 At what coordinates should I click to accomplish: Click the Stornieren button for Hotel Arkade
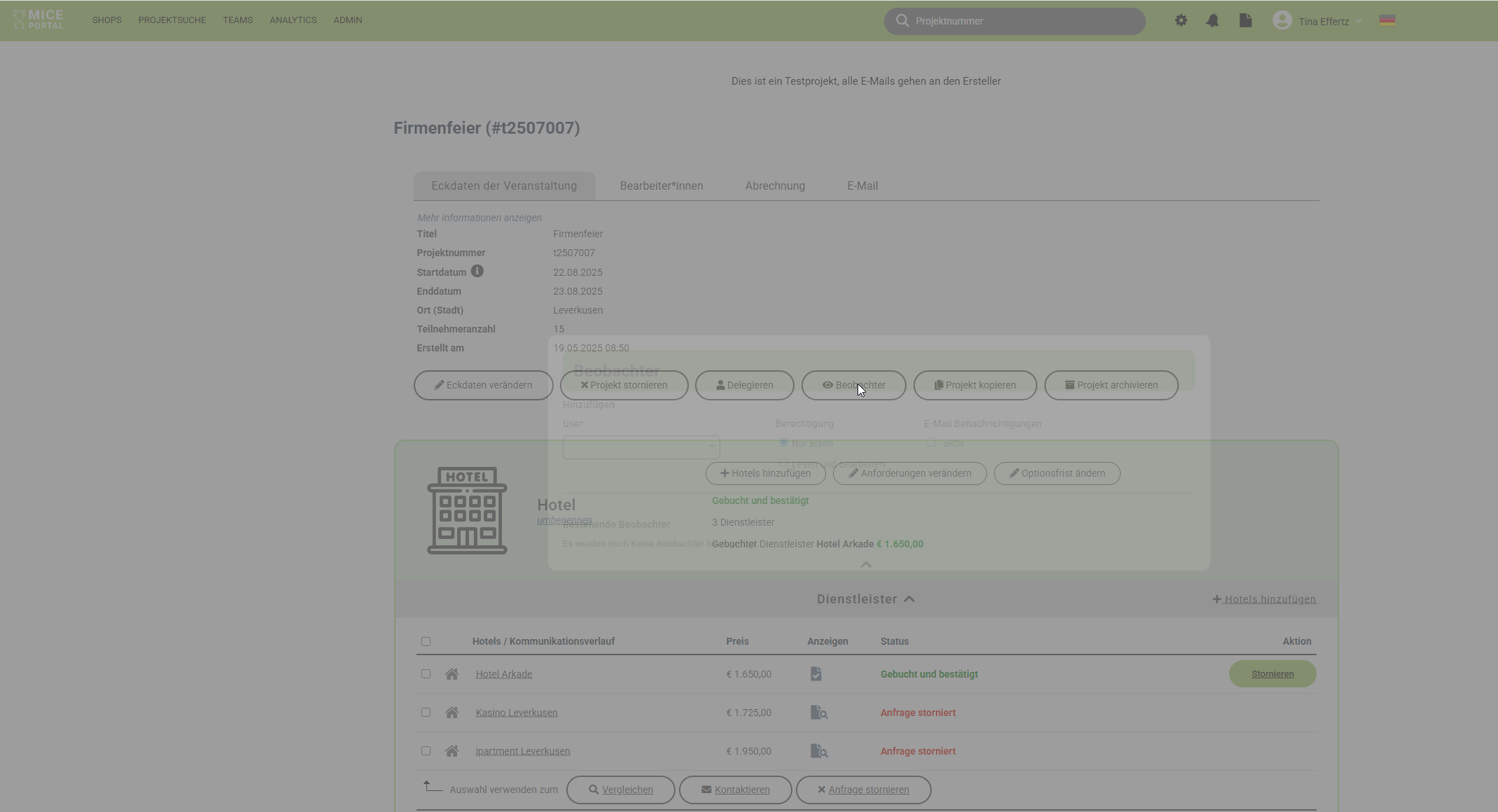click(1272, 673)
